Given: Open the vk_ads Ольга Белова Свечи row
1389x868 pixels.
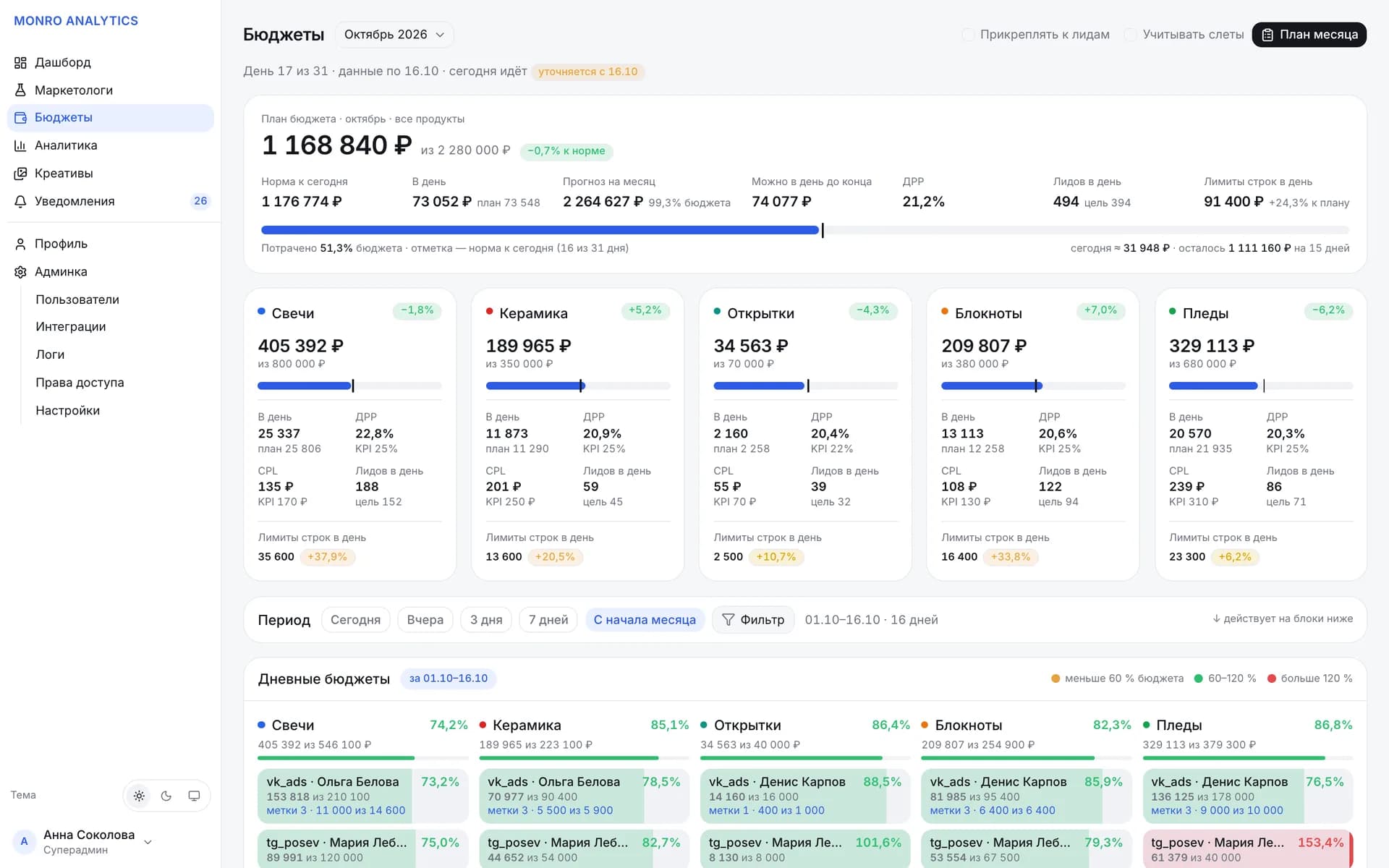Looking at the screenshot, I should (x=363, y=796).
